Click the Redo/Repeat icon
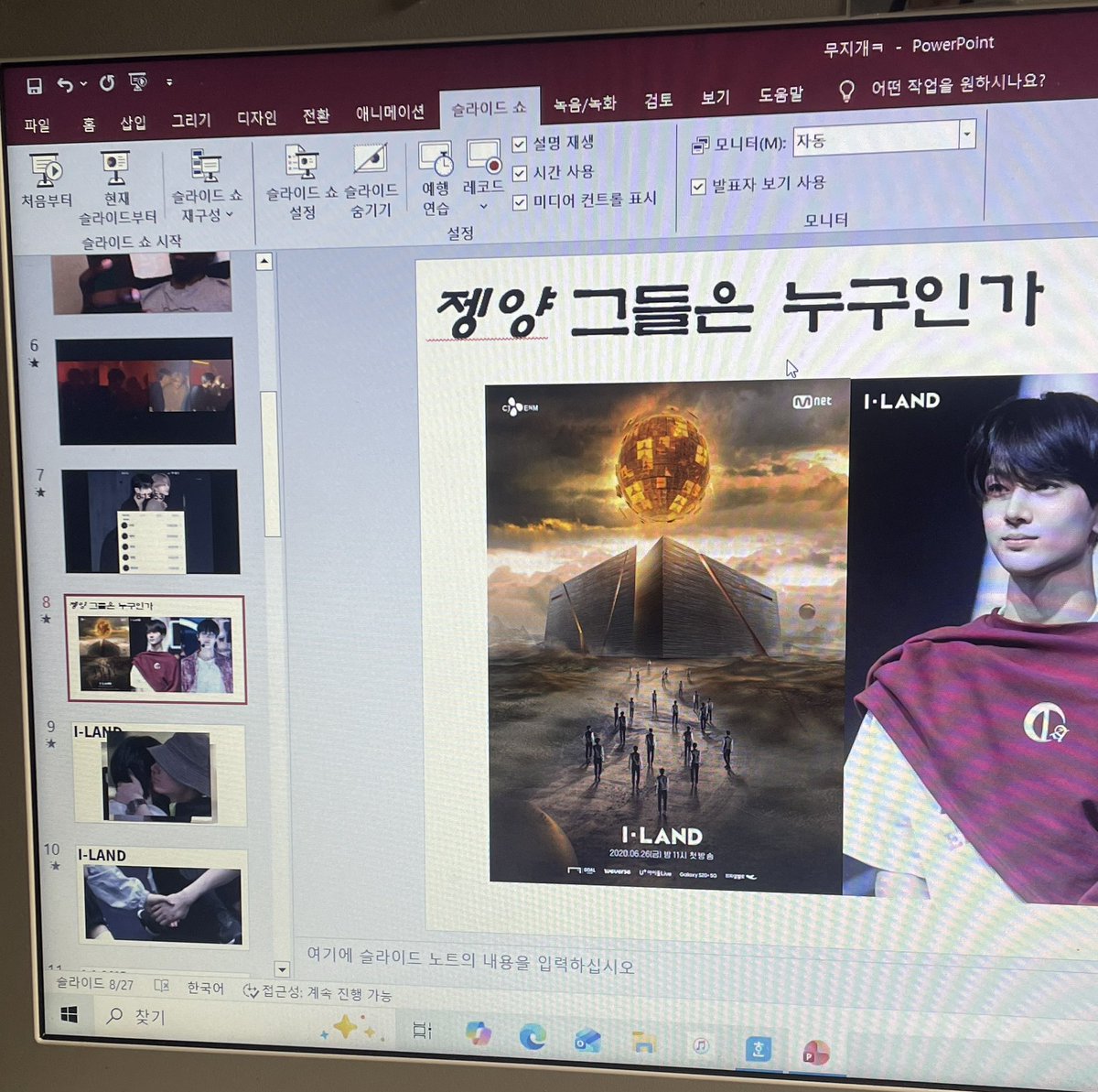 point(107,83)
